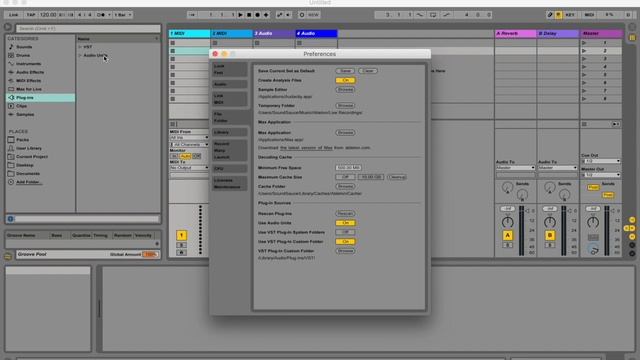
Task: Open latest version of Max link
Action: [306, 148]
